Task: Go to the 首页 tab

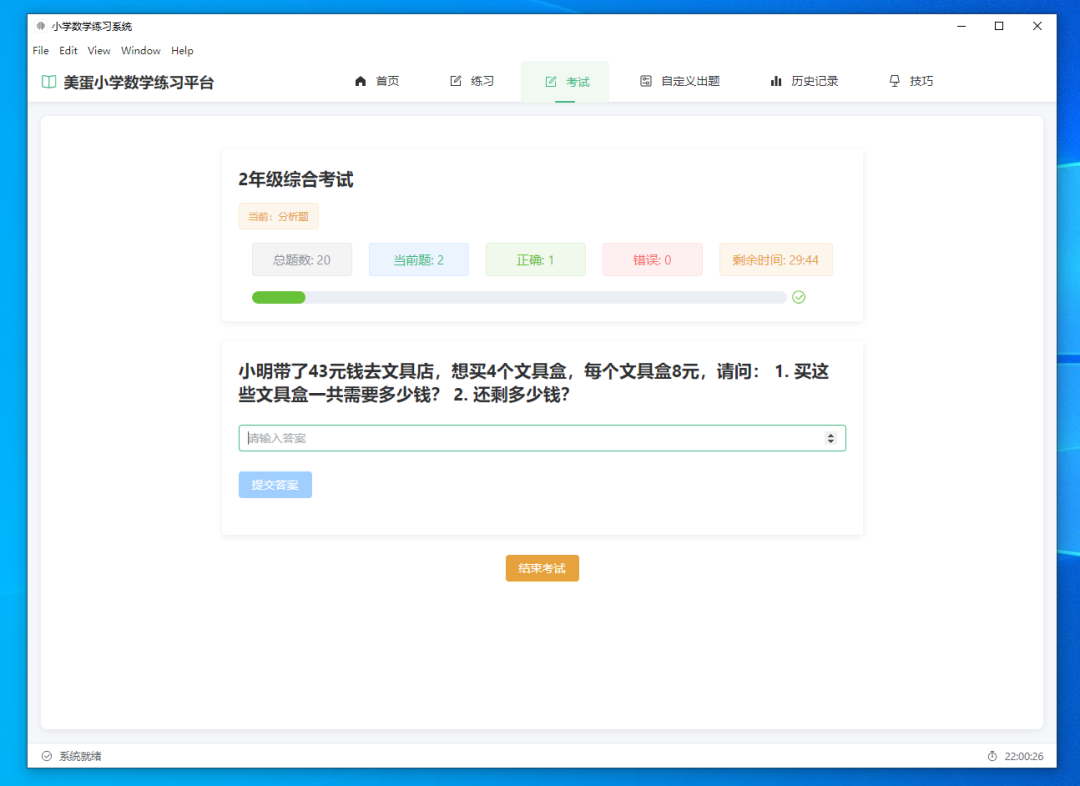Action: click(x=377, y=81)
